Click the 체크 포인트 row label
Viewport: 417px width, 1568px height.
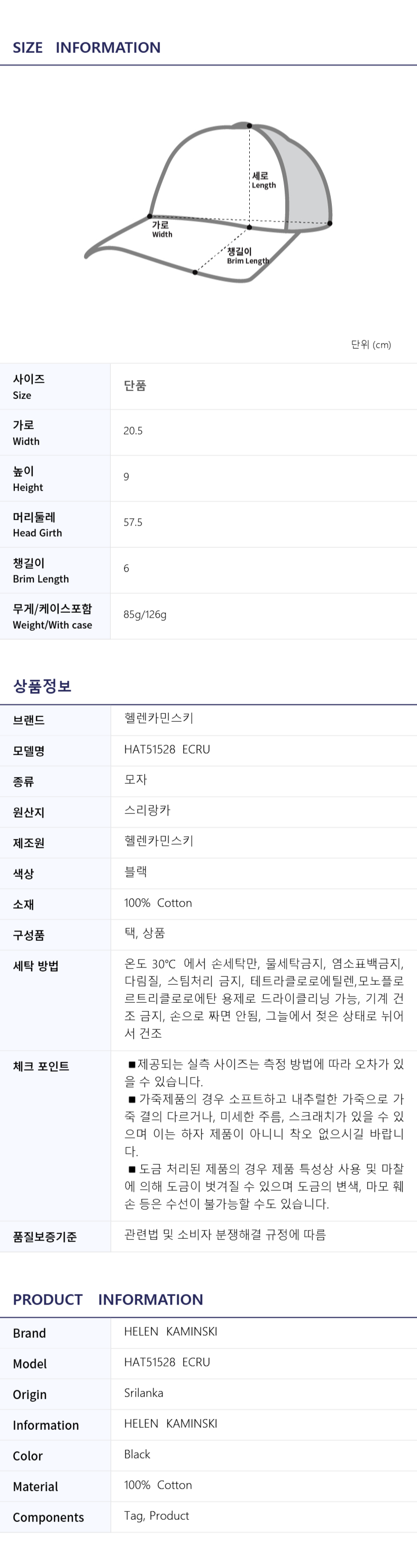[41, 1066]
